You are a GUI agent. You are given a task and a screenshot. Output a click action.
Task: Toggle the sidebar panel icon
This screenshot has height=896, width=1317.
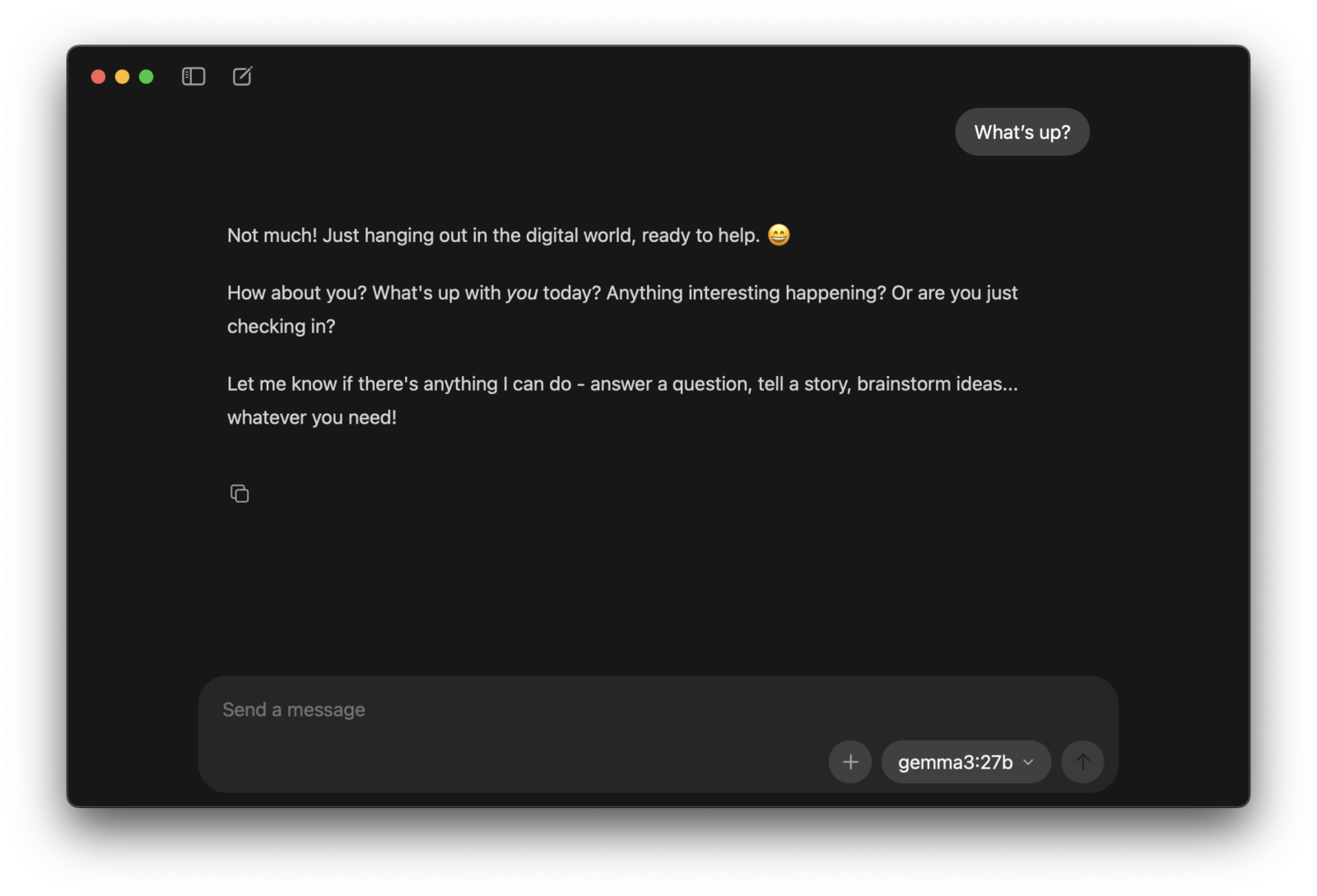193,77
